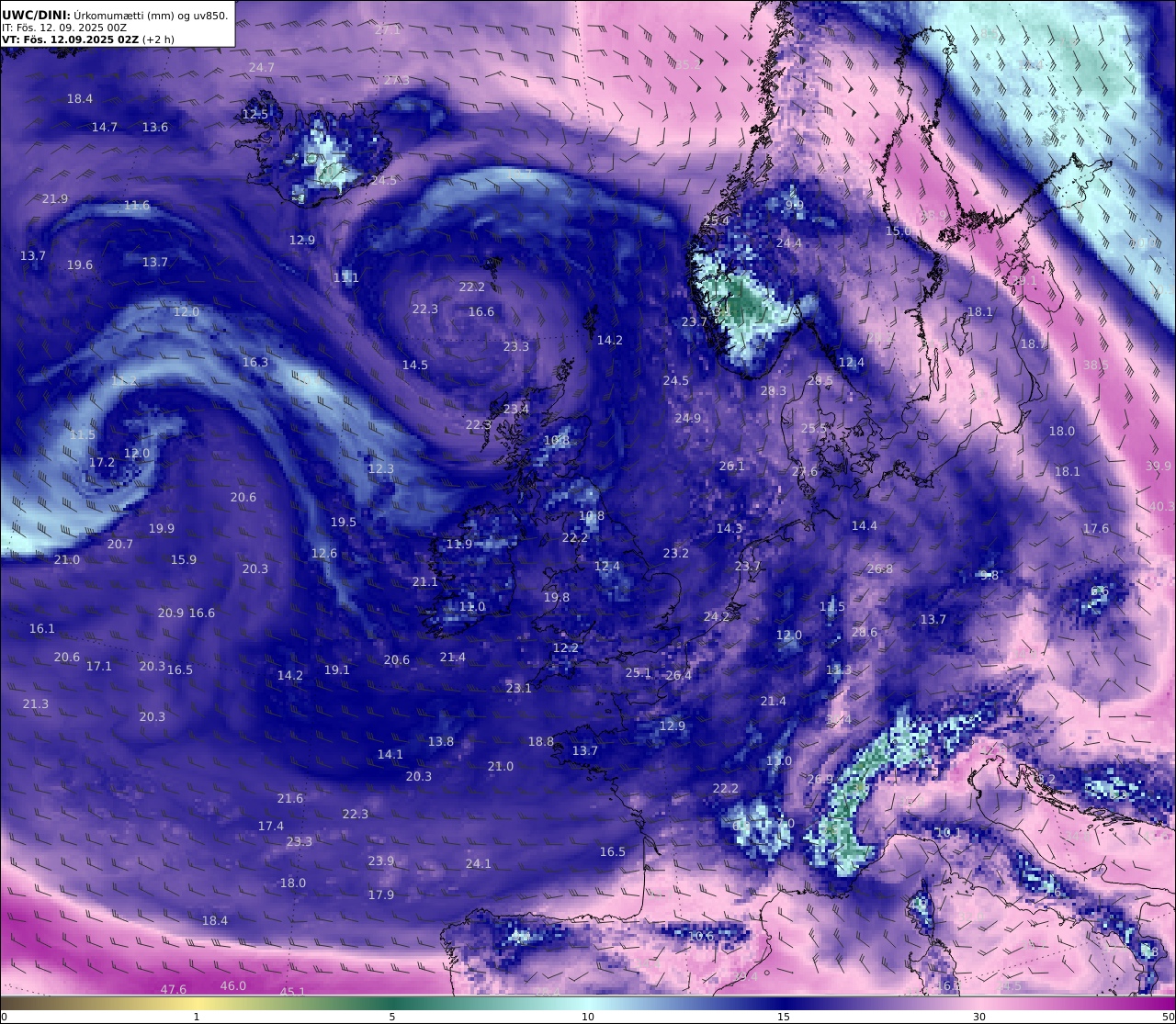Click the 24.7 value on the map

coord(262,68)
